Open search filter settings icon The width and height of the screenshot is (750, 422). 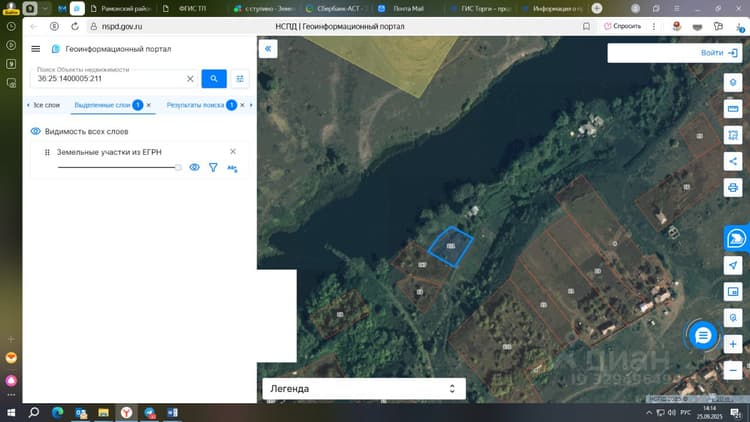(240, 78)
